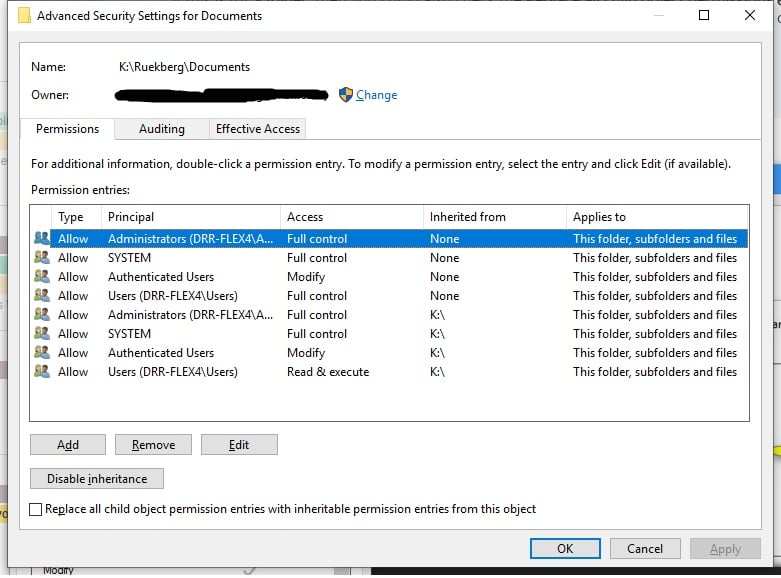Sort by the Inherited from column header
The height and width of the screenshot is (578, 781).
pyautogui.click(x=495, y=217)
